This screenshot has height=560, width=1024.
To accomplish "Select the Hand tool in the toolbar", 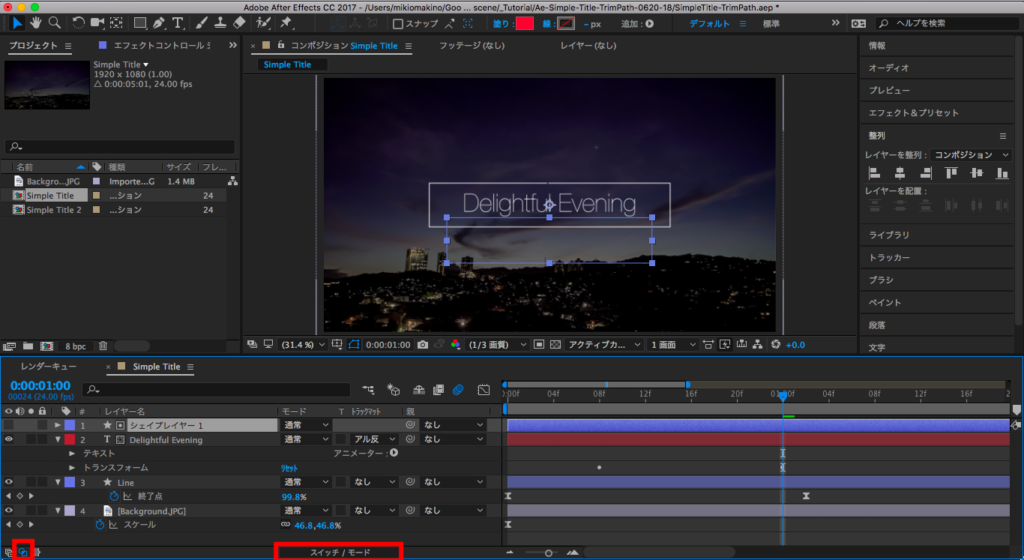I will point(37,23).
